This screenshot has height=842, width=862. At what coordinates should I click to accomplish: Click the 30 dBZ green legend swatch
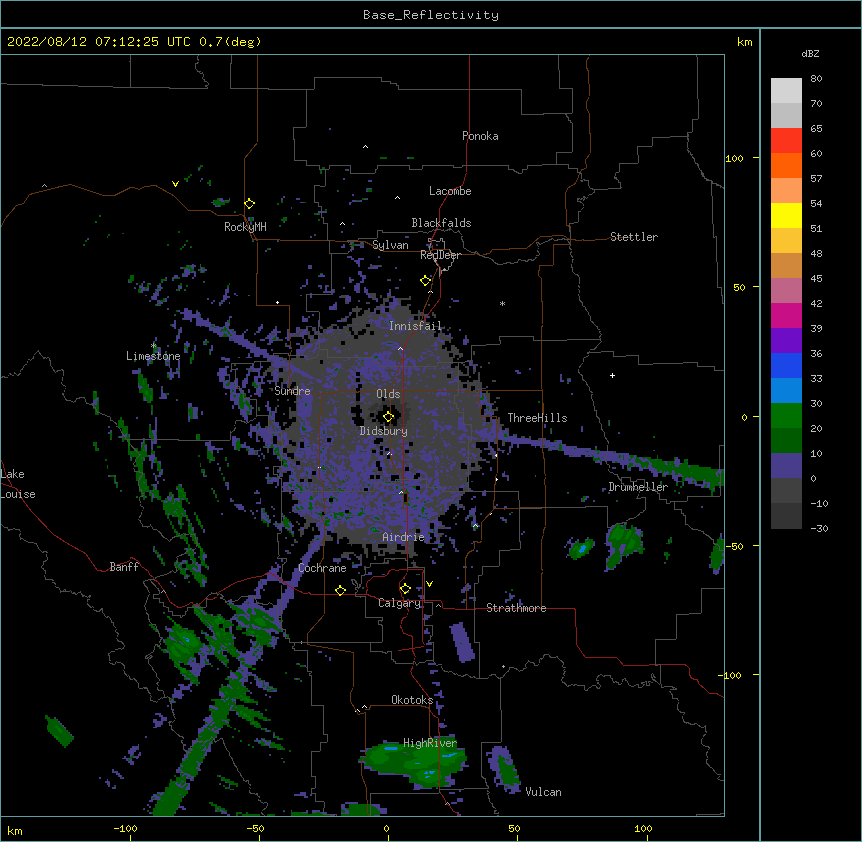point(786,416)
